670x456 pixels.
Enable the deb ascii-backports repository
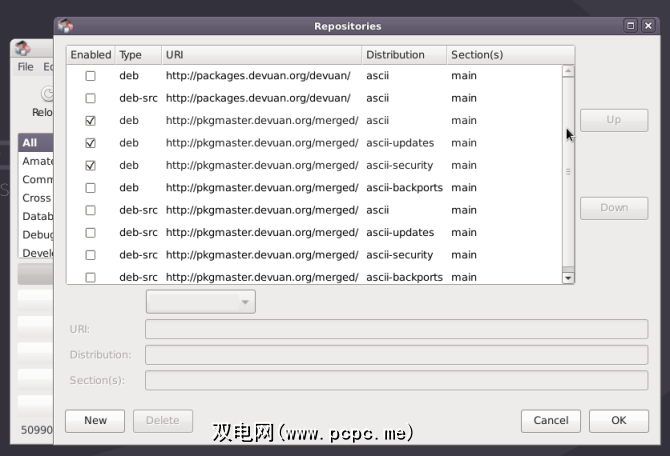tap(90, 188)
